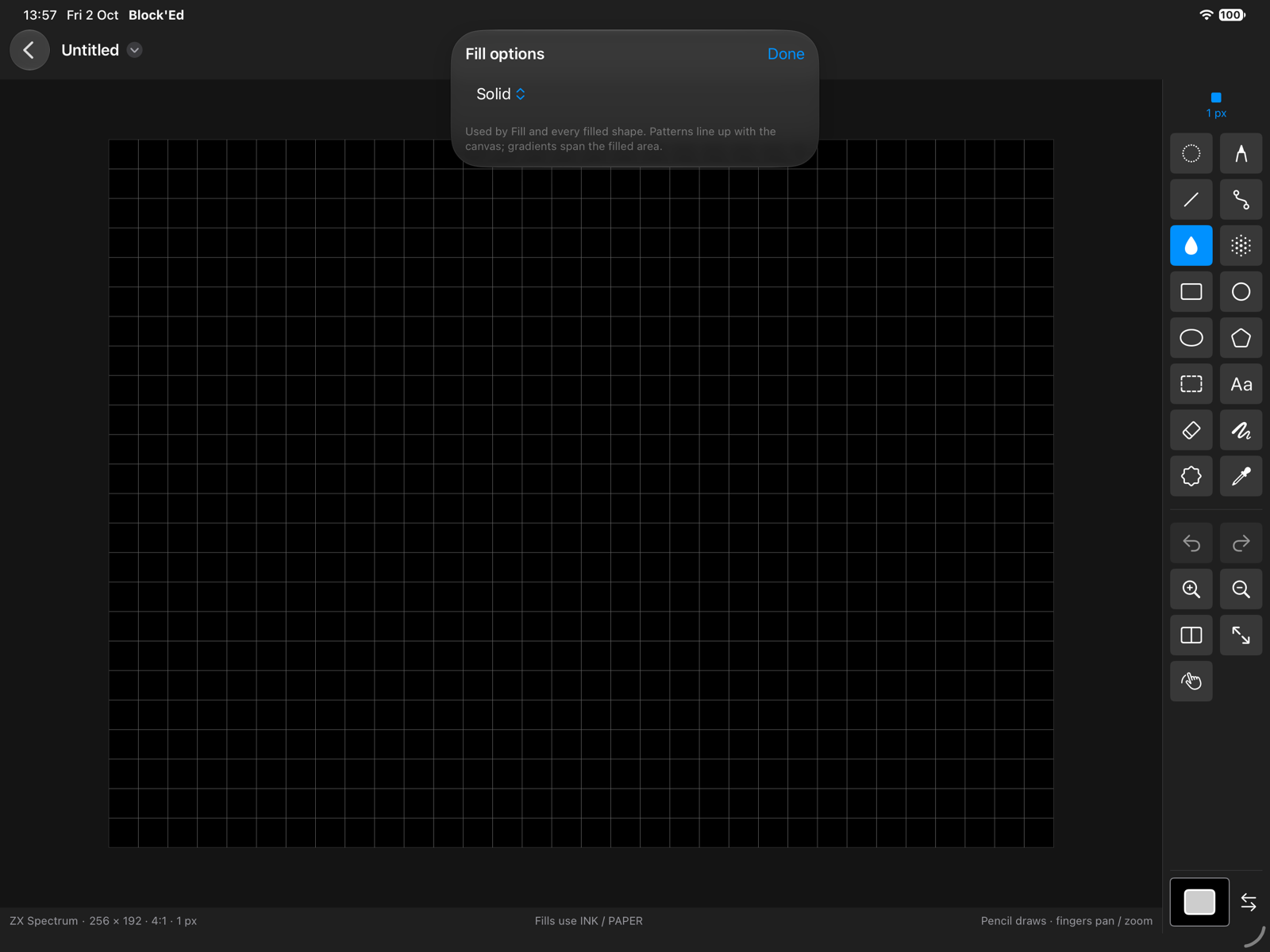
Task: Tap Done in Fill options
Action: pos(786,54)
